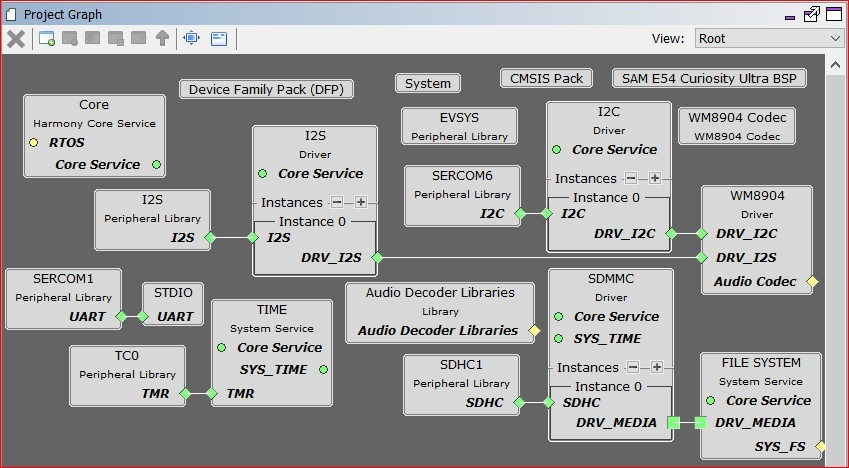Click the blue layout panel toolbar icon
Screen dimensions: 849x468
tap(219, 38)
